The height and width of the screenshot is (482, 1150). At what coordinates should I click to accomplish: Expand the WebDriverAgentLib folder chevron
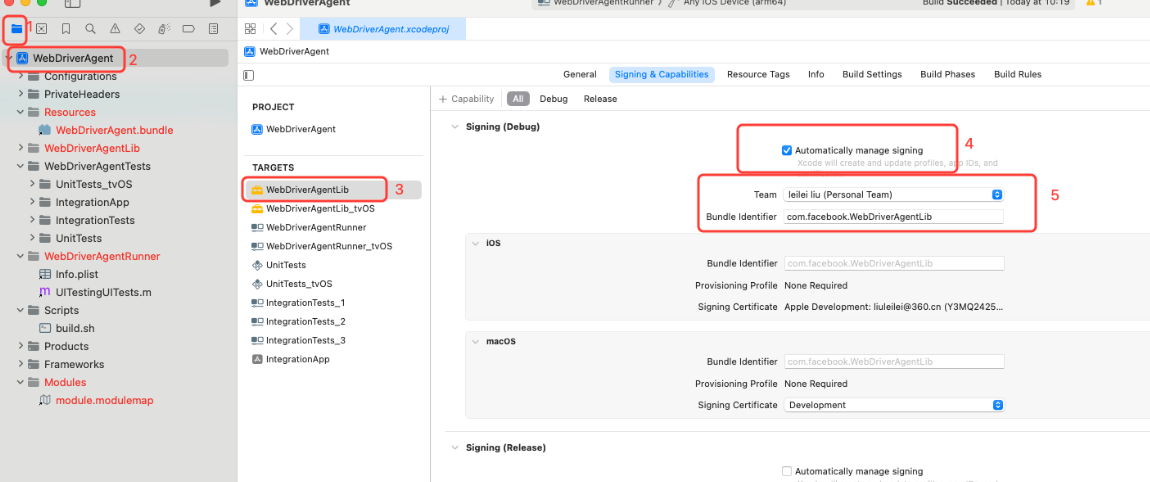(x=21, y=148)
